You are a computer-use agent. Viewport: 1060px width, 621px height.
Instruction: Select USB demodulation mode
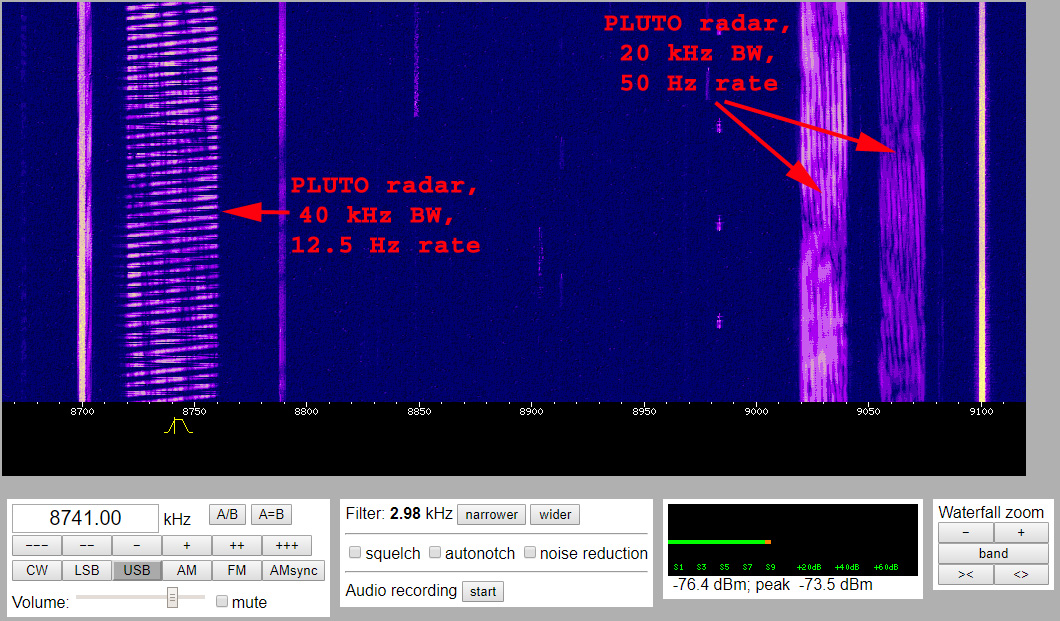click(x=137, y=570)
